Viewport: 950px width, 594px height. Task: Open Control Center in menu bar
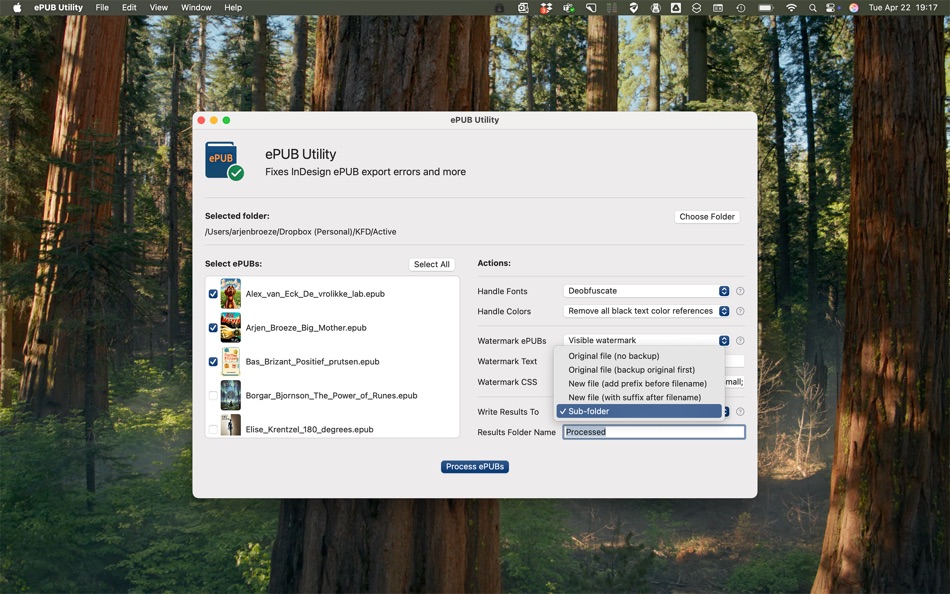832,7
